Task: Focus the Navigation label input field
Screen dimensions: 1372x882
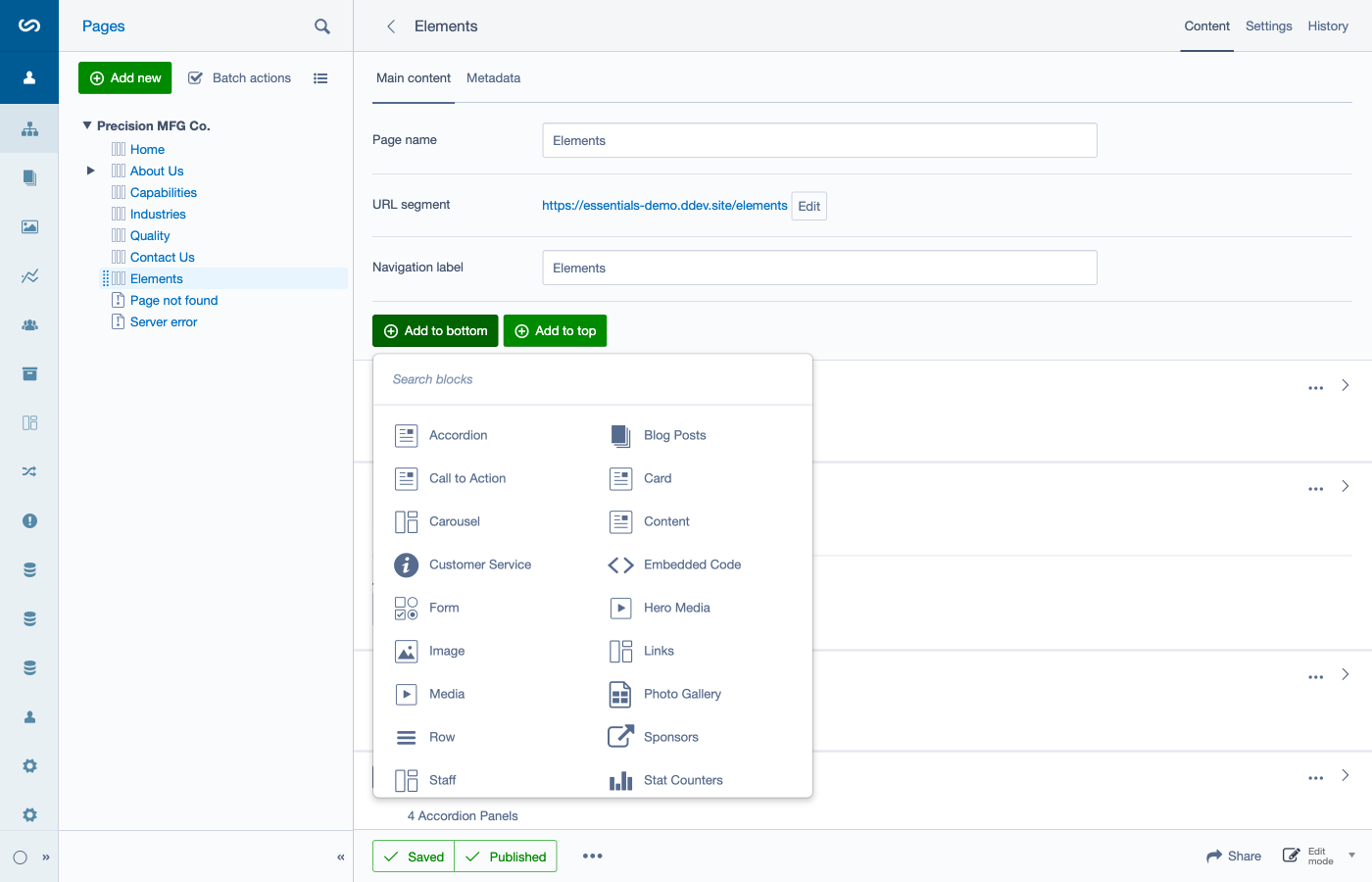Action: click(819, 268)
